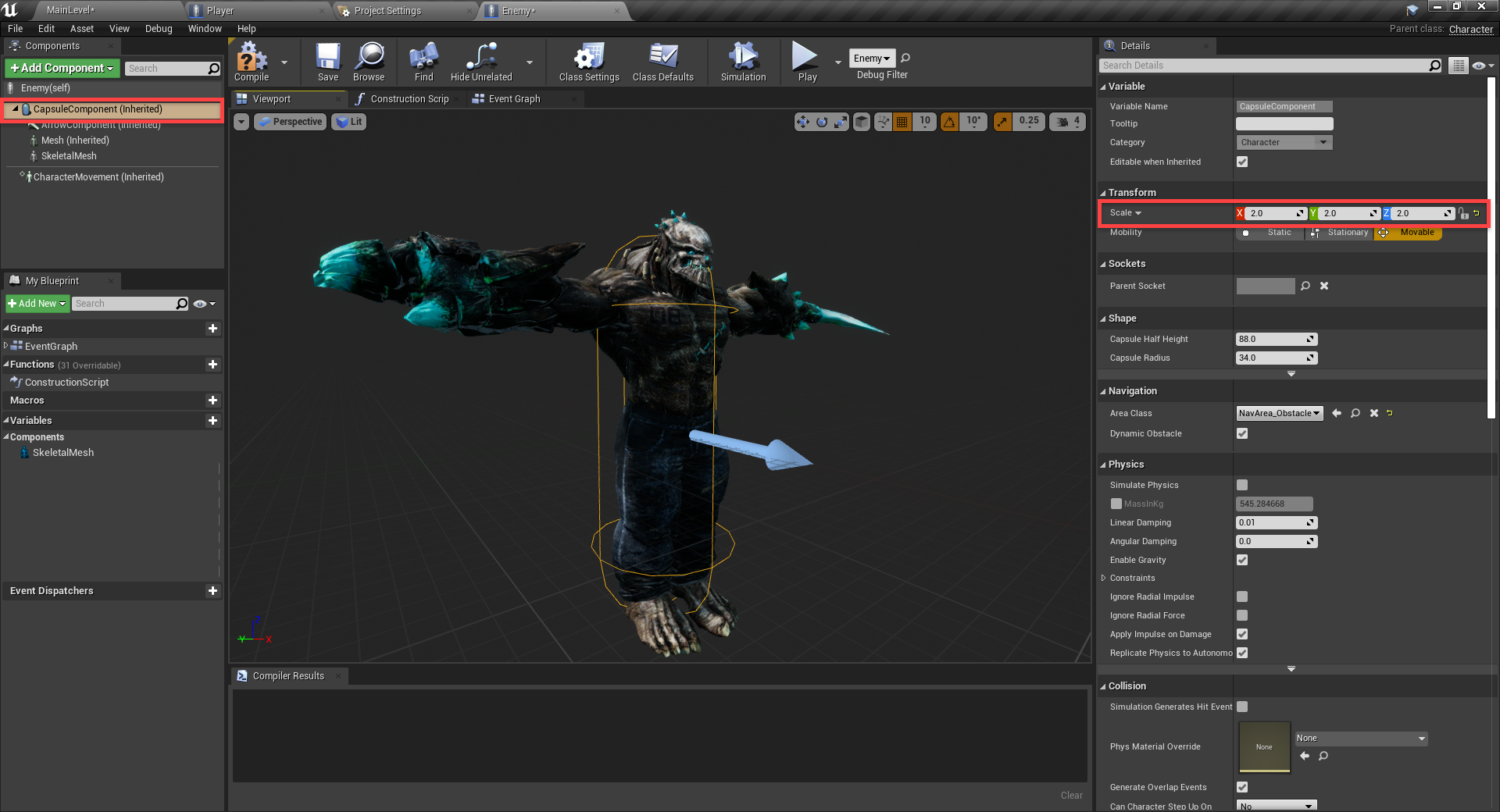1500x812 pixels.
Task: Toggle world/local coordinate space cube
Action: tap(862, 122)
